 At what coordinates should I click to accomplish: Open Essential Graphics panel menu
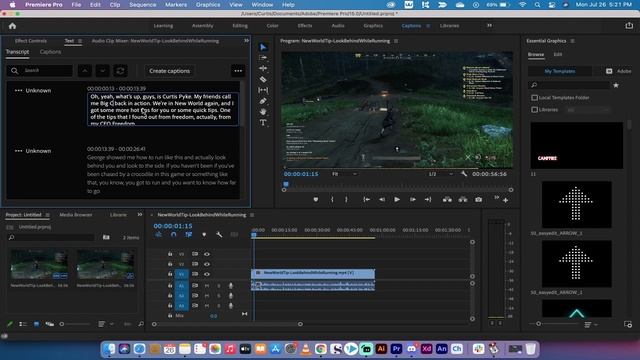(573, 41)
